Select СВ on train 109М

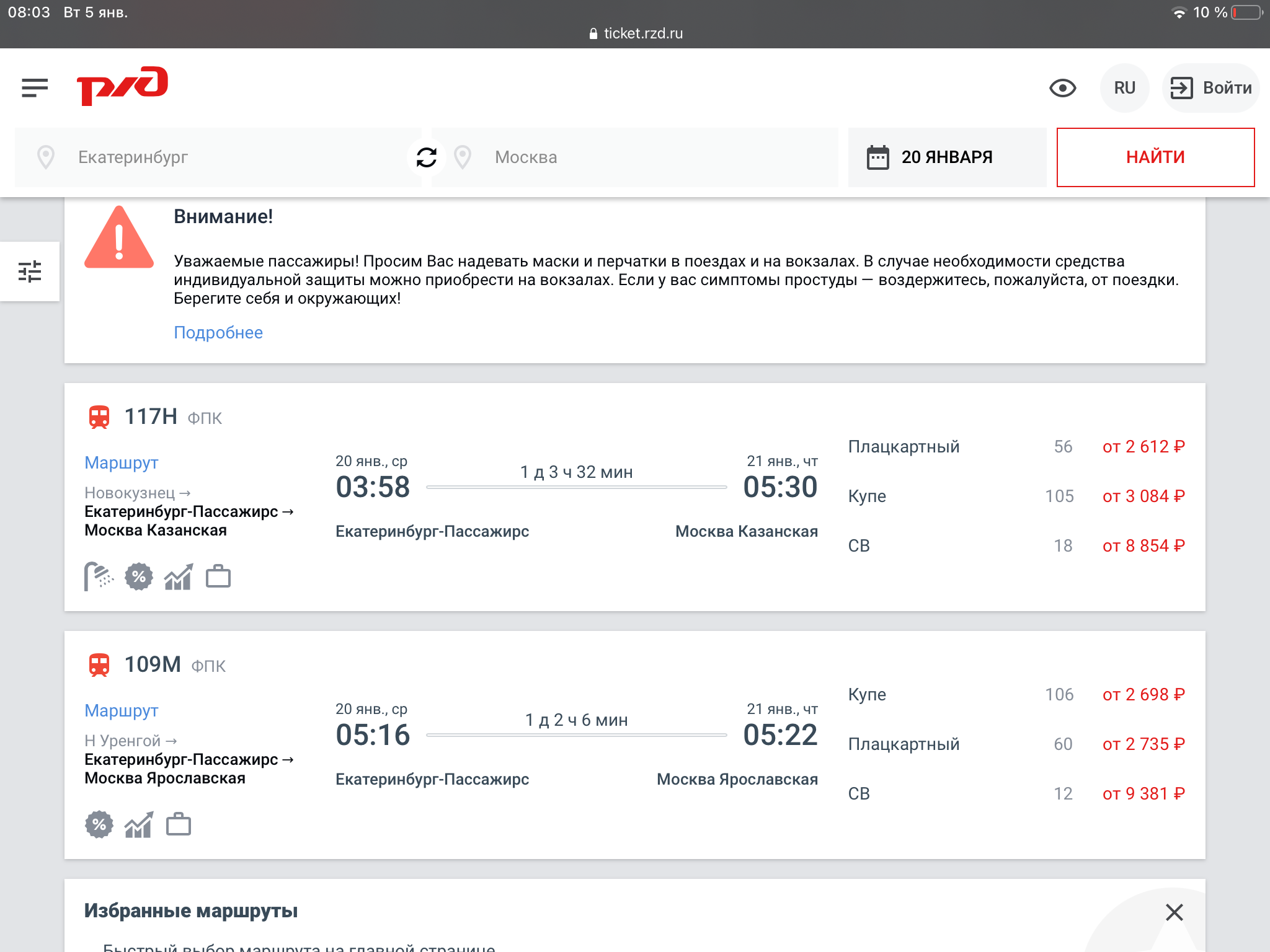(859, 794)
